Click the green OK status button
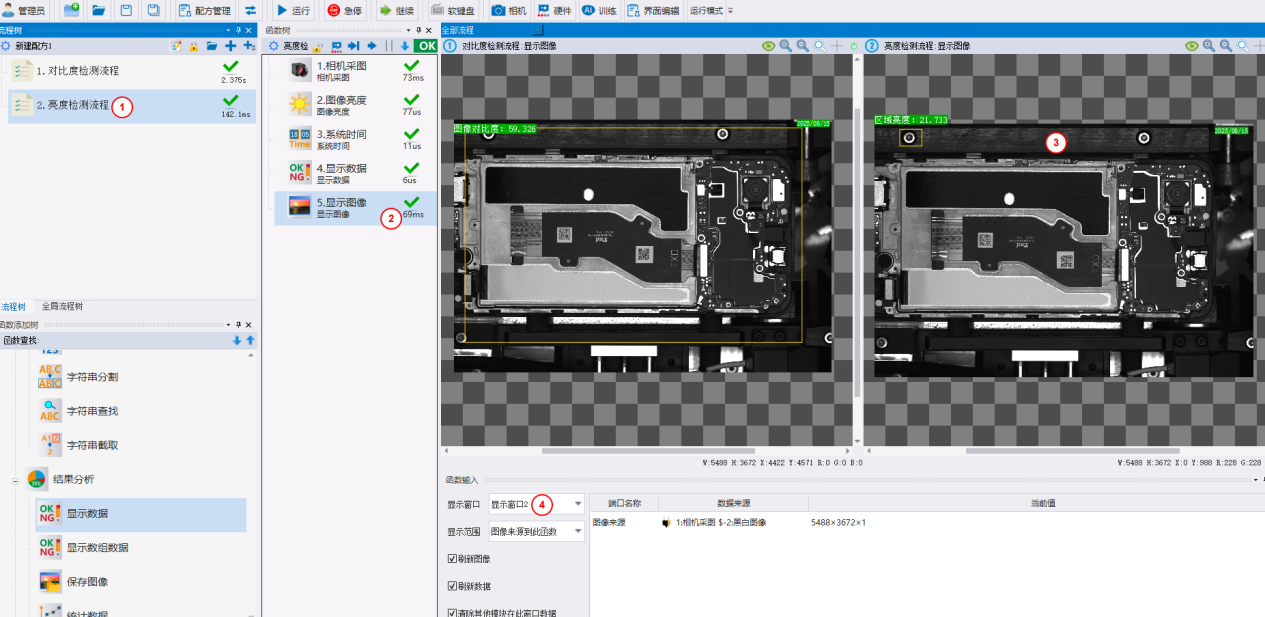 [x=426, y=46]
